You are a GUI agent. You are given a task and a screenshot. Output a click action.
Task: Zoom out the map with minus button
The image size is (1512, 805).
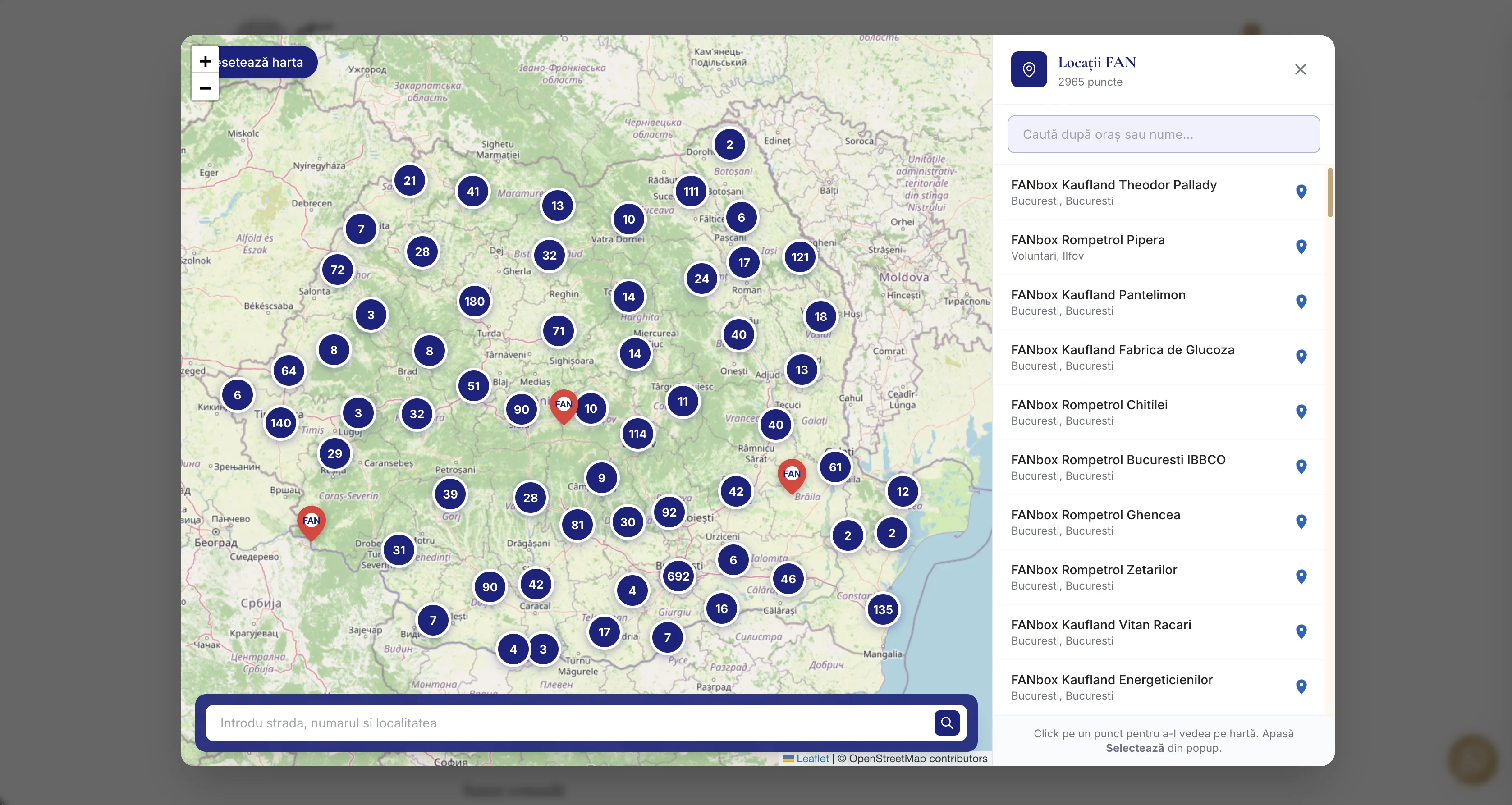205,88
